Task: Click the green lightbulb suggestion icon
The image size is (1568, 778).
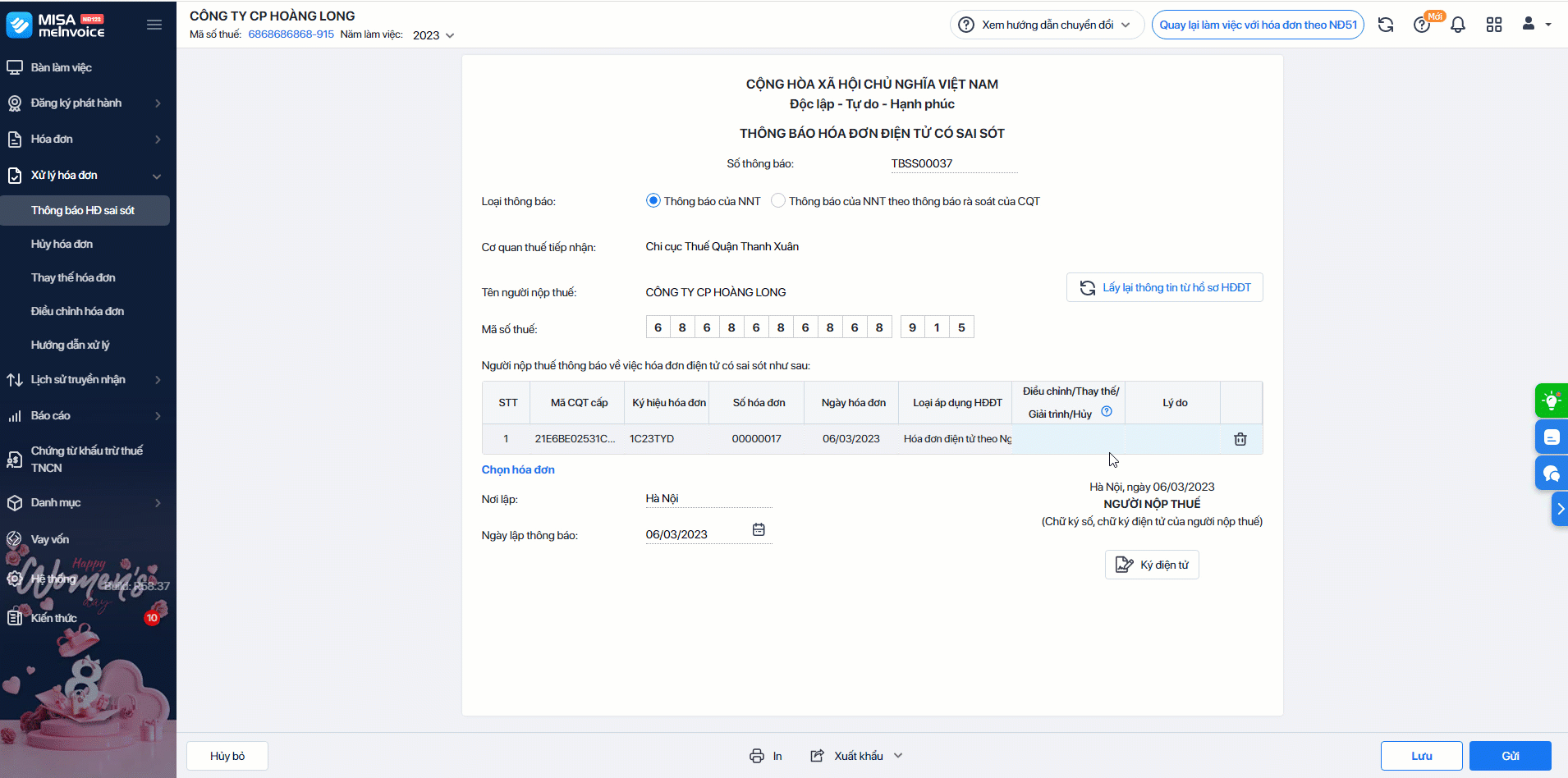Action: (1551, 400)
